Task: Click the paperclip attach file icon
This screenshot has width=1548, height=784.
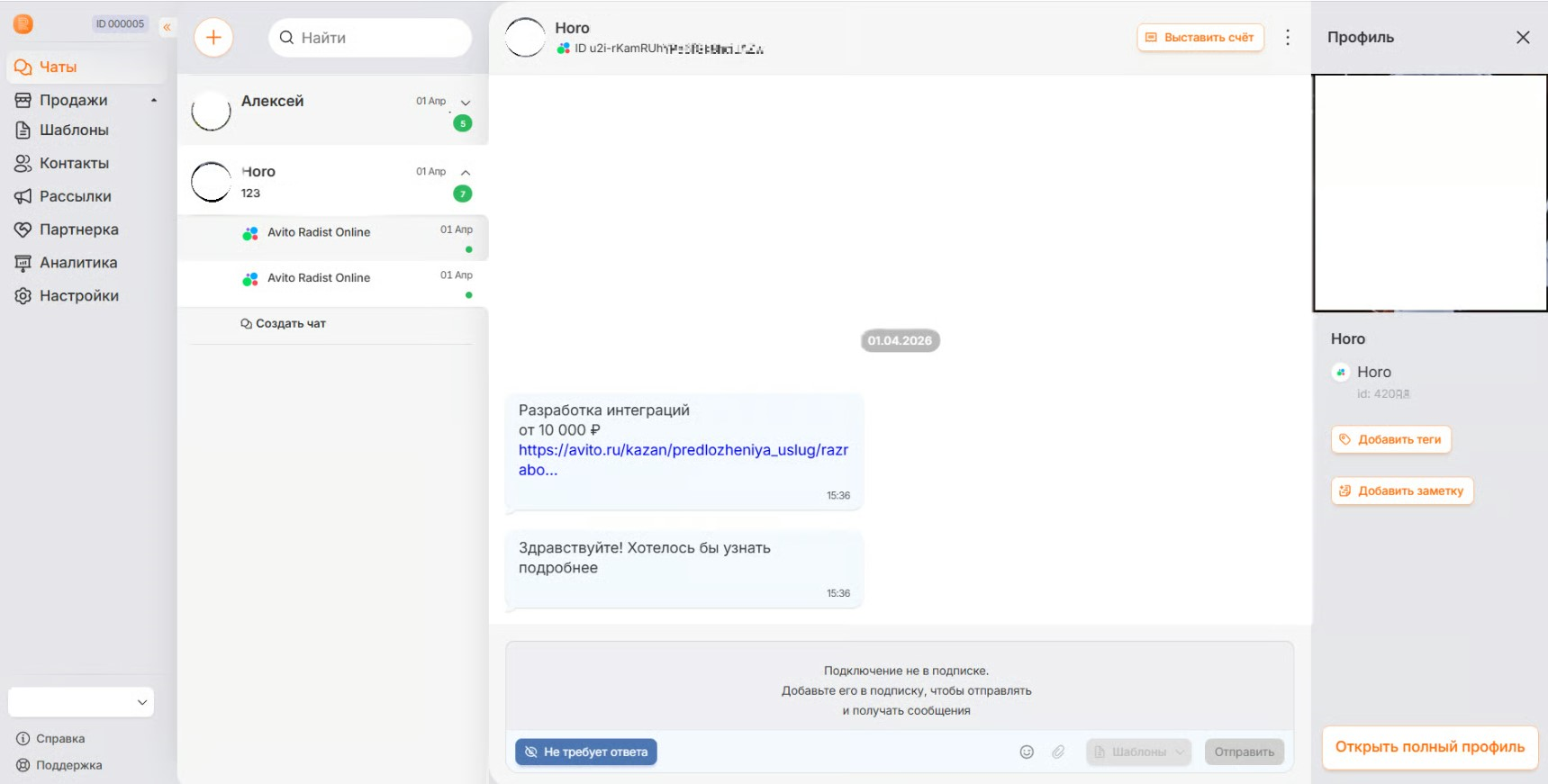Action: [1058, 752]
